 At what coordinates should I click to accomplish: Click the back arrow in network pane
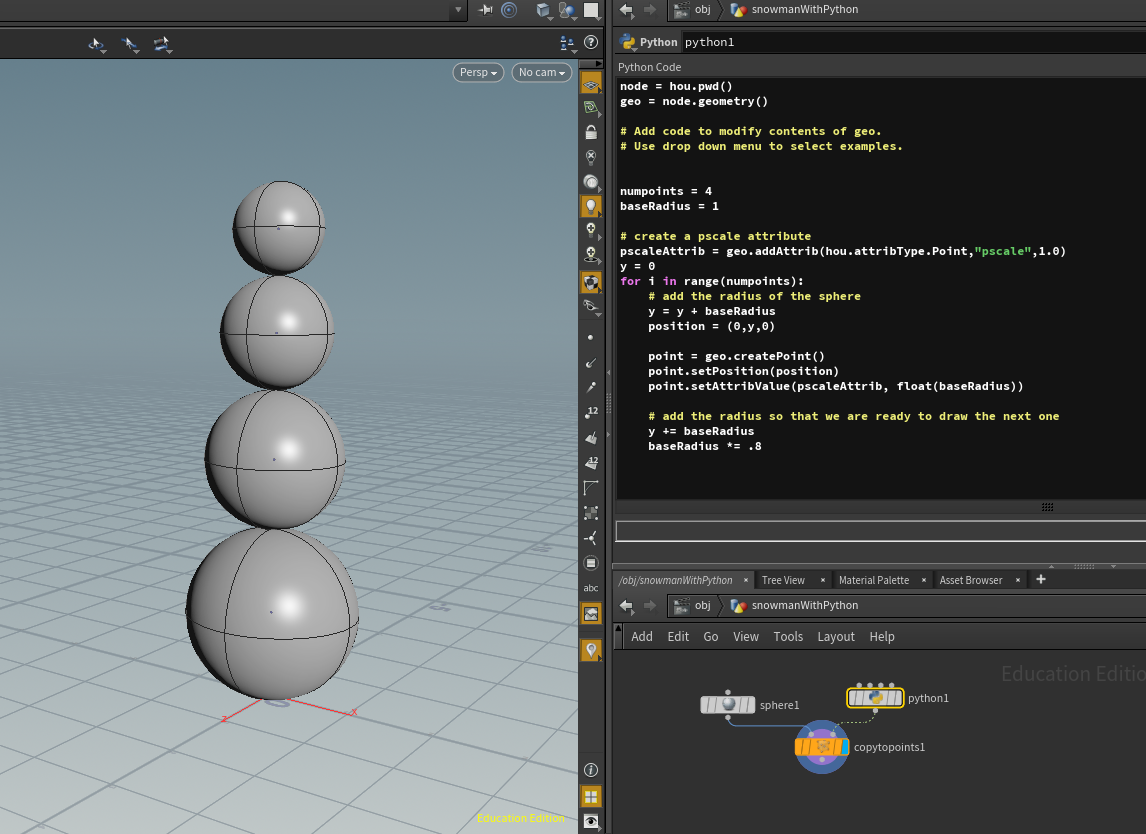[626, 605]
